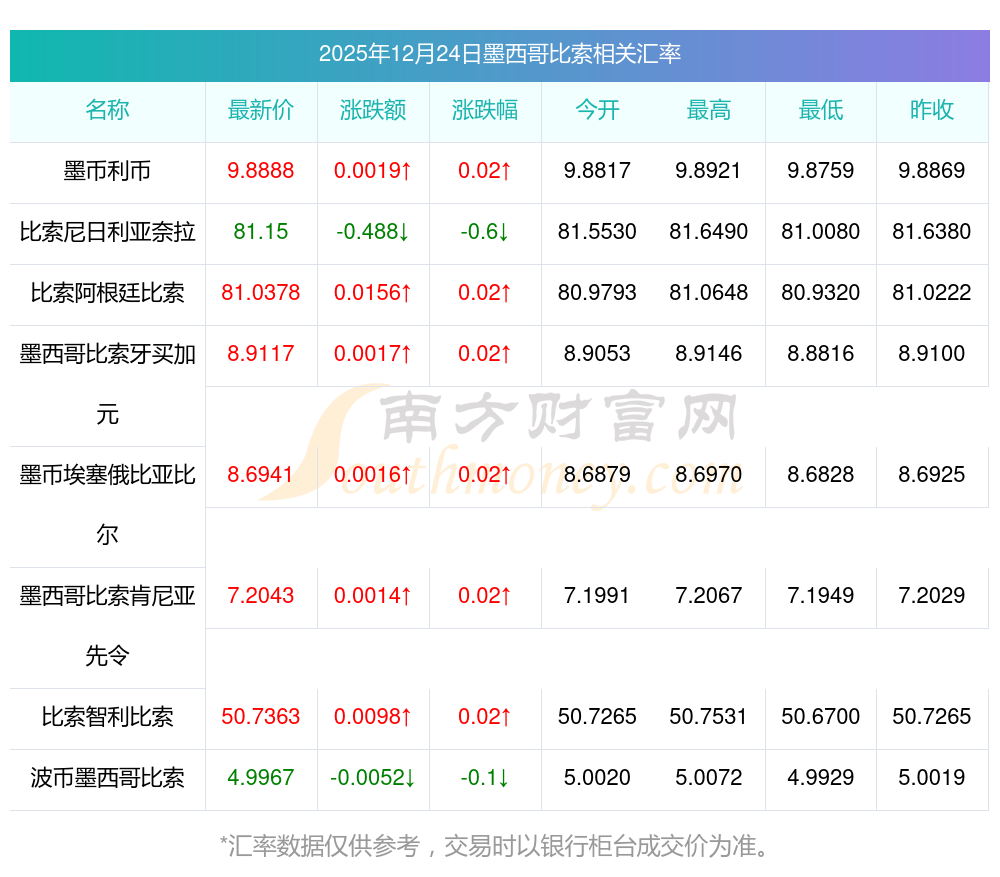Screen dimensions: 1000x877
Task: Click the 最高 column header
Action: 709,111
